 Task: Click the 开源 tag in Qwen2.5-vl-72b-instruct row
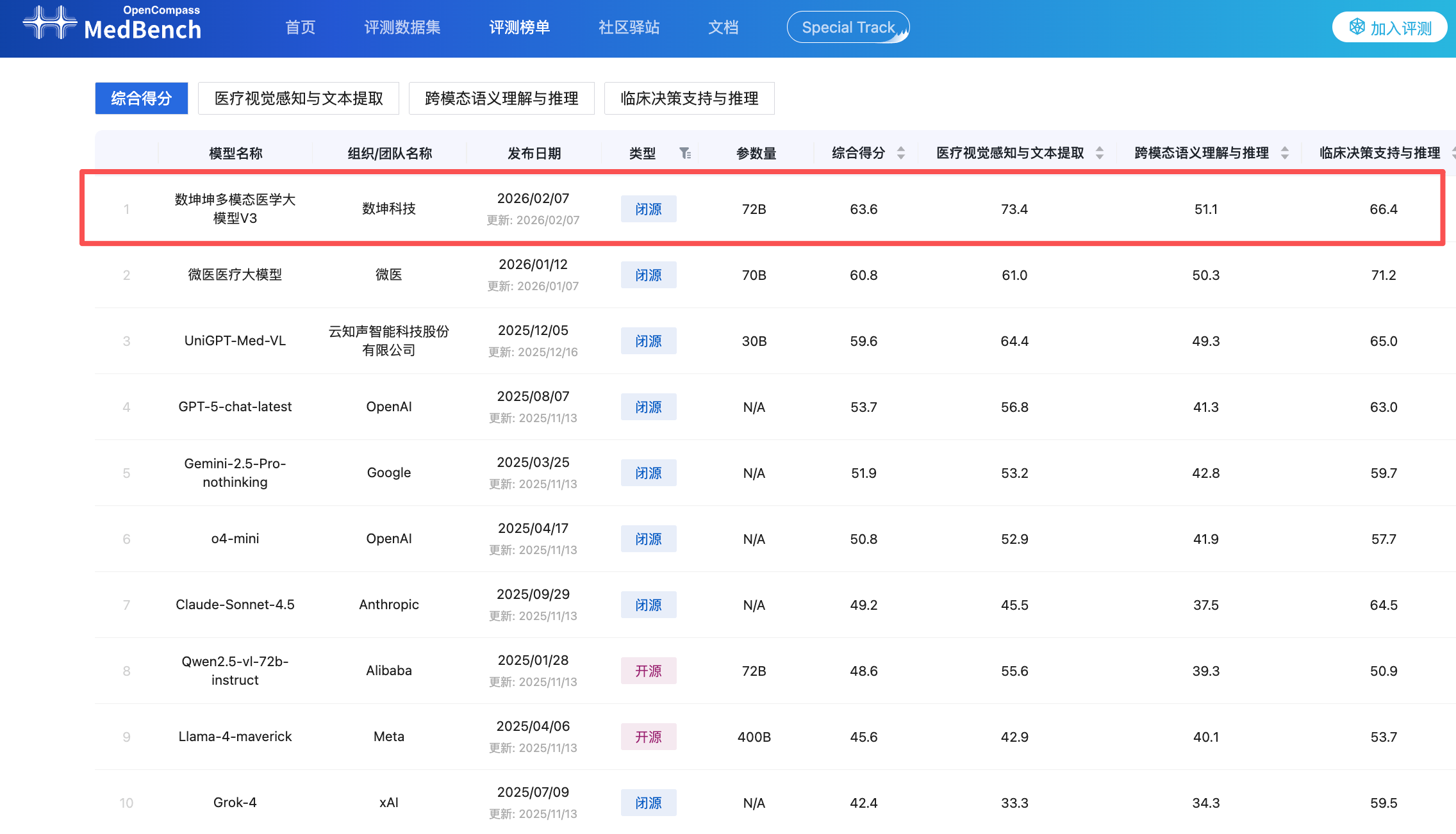(x=649, y=671)
